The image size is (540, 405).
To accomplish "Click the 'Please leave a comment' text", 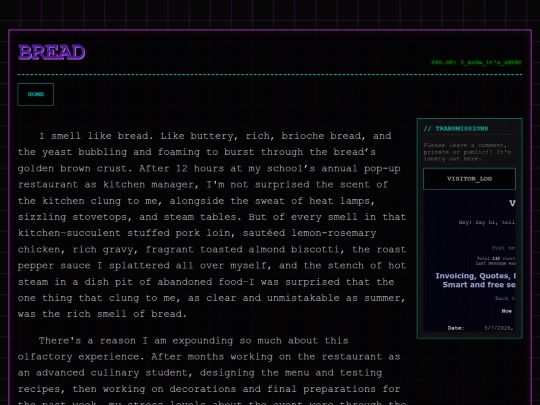I will (467, 152).
